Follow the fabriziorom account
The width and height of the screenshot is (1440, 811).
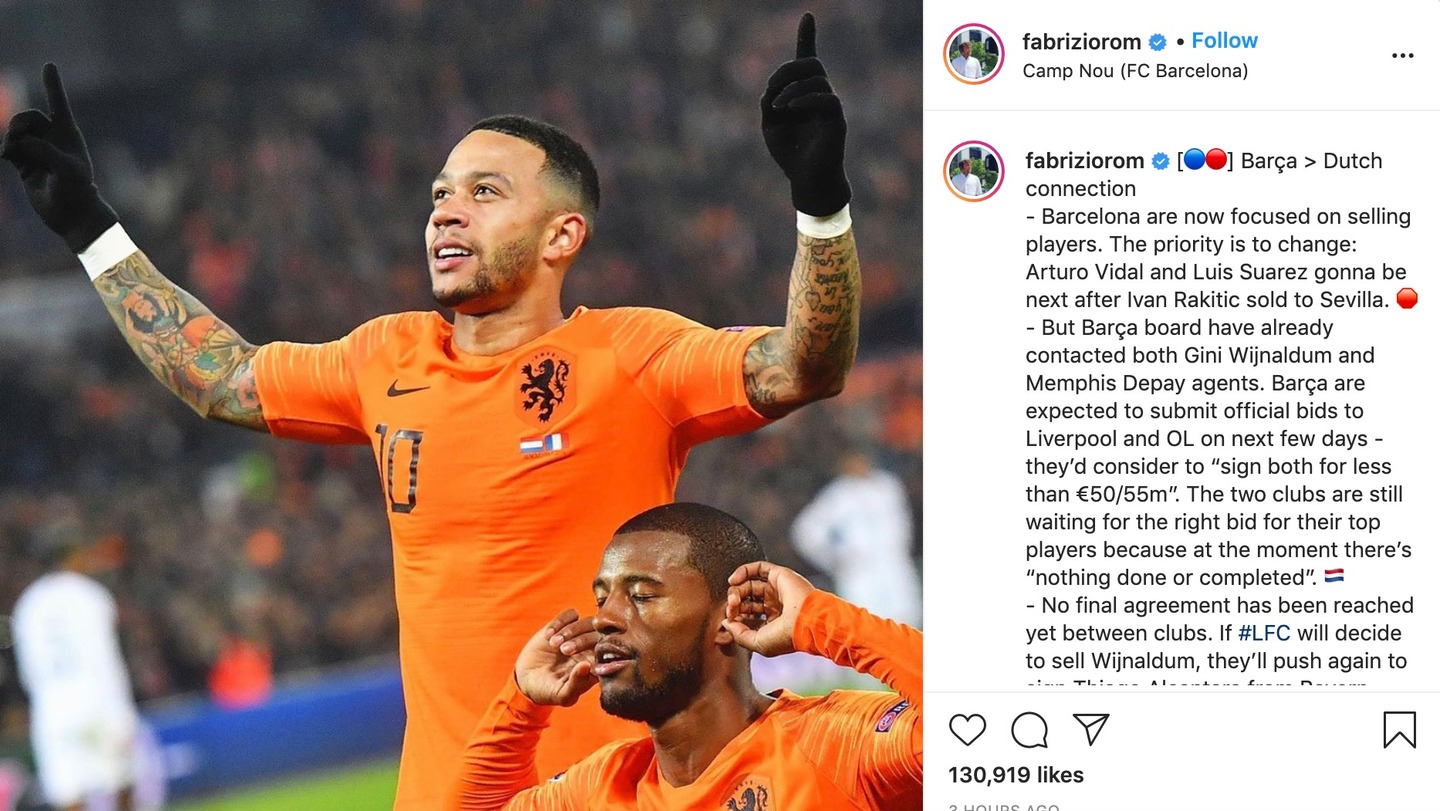1224,41
